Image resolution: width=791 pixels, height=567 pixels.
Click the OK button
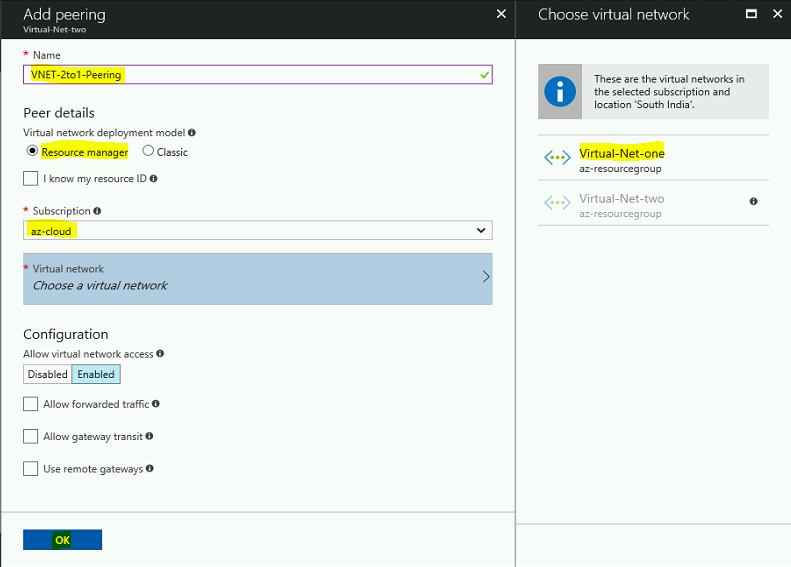point(63,540)
